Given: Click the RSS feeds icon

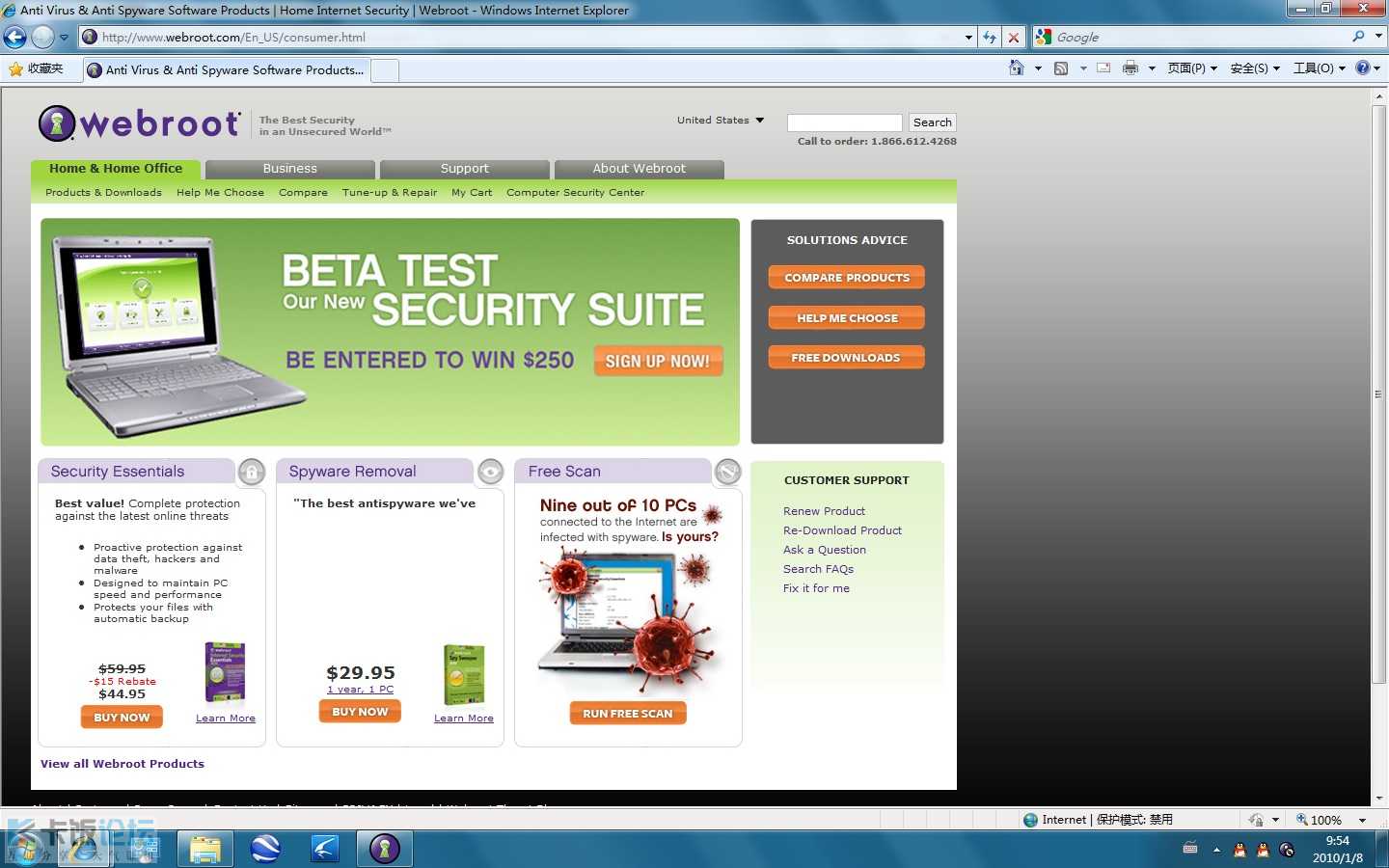Looking at the screenshot, I should tap(1061, 68).
